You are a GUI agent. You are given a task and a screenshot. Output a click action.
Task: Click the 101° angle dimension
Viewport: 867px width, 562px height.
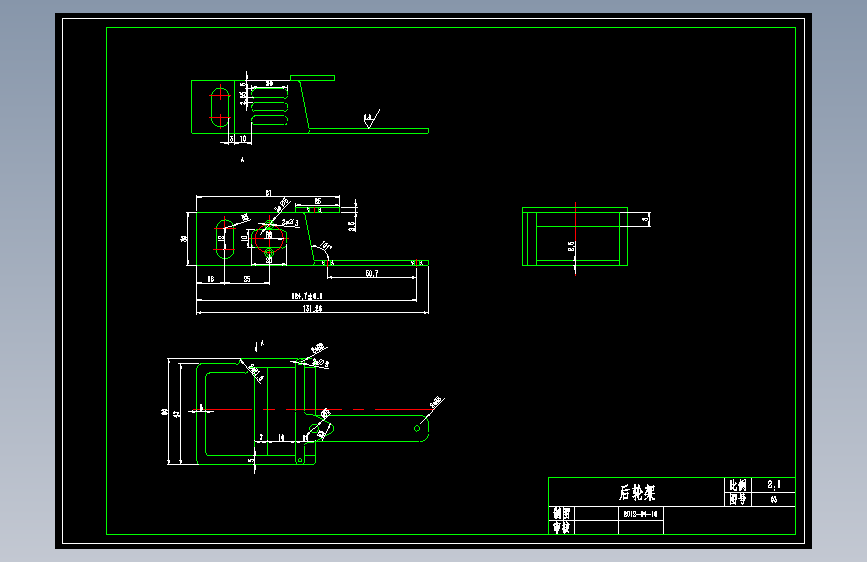click(x=326, y=244)
